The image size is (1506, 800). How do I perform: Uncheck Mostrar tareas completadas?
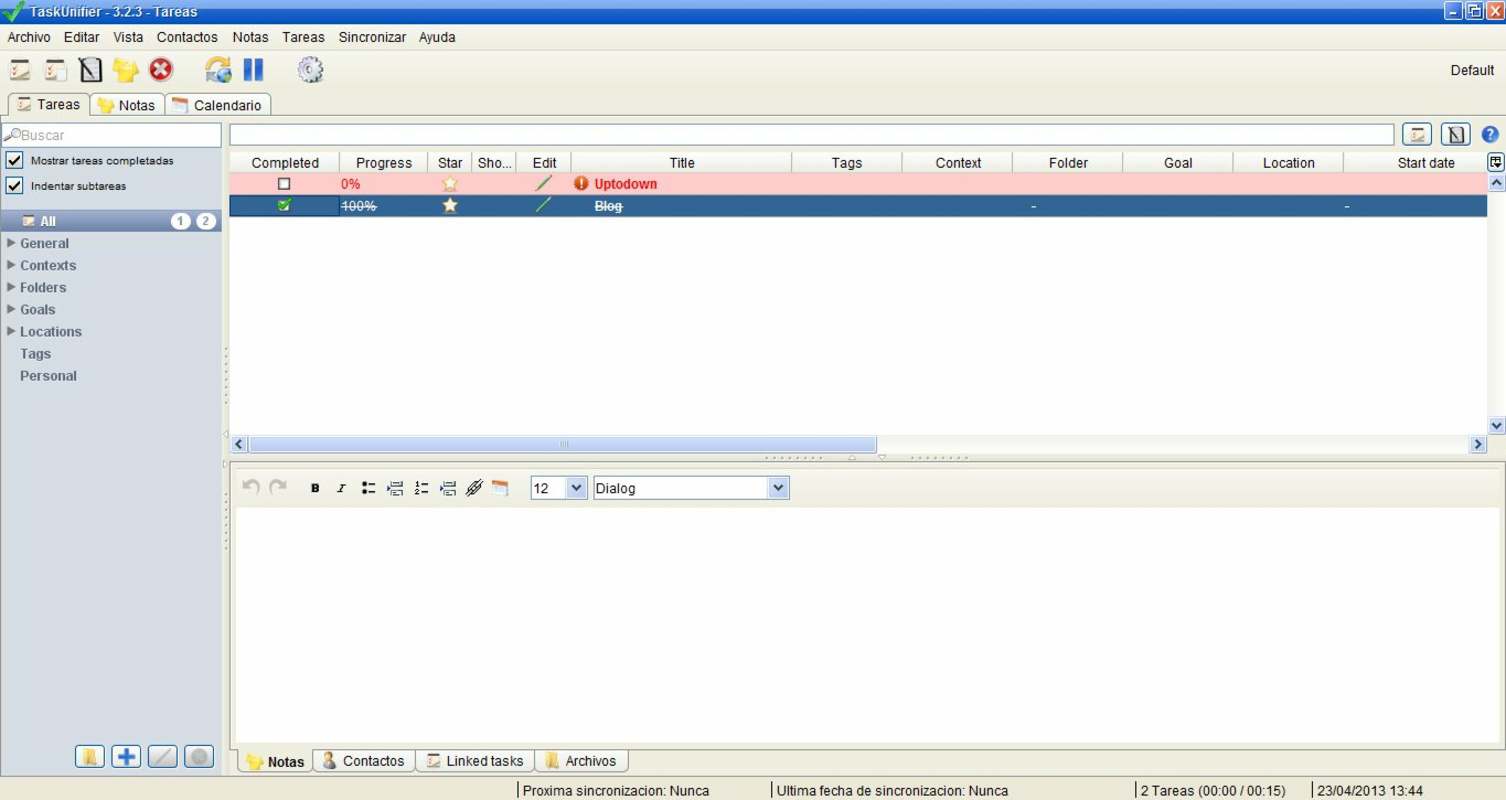pyautogui.click(x=14, y=160)
